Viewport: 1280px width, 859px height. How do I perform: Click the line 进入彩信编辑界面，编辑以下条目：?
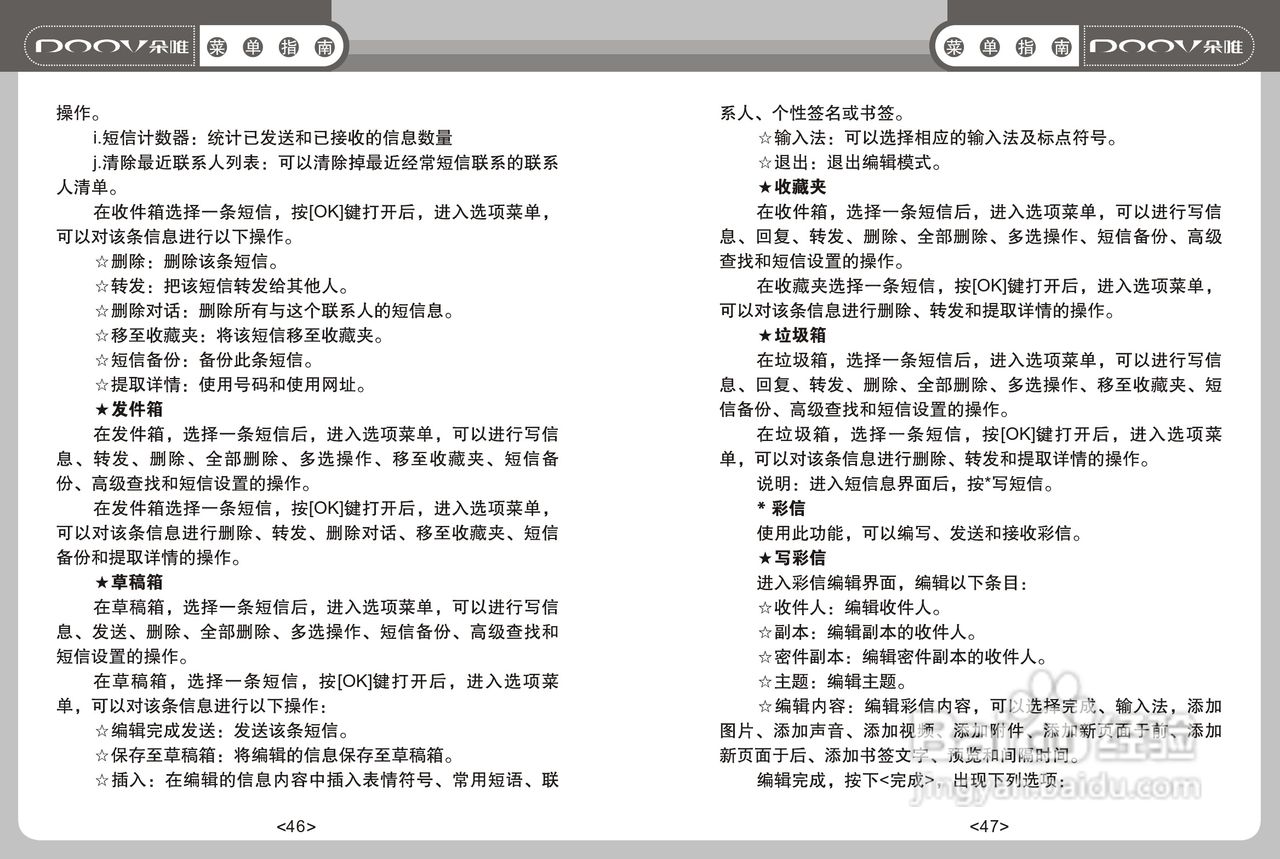893,583
